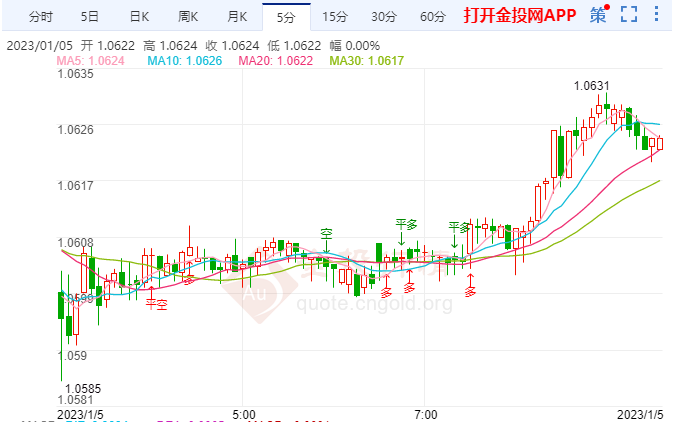
Task: Switch to the 分时 chart tab
Action: pyautogui.click(x=40, y=17)
